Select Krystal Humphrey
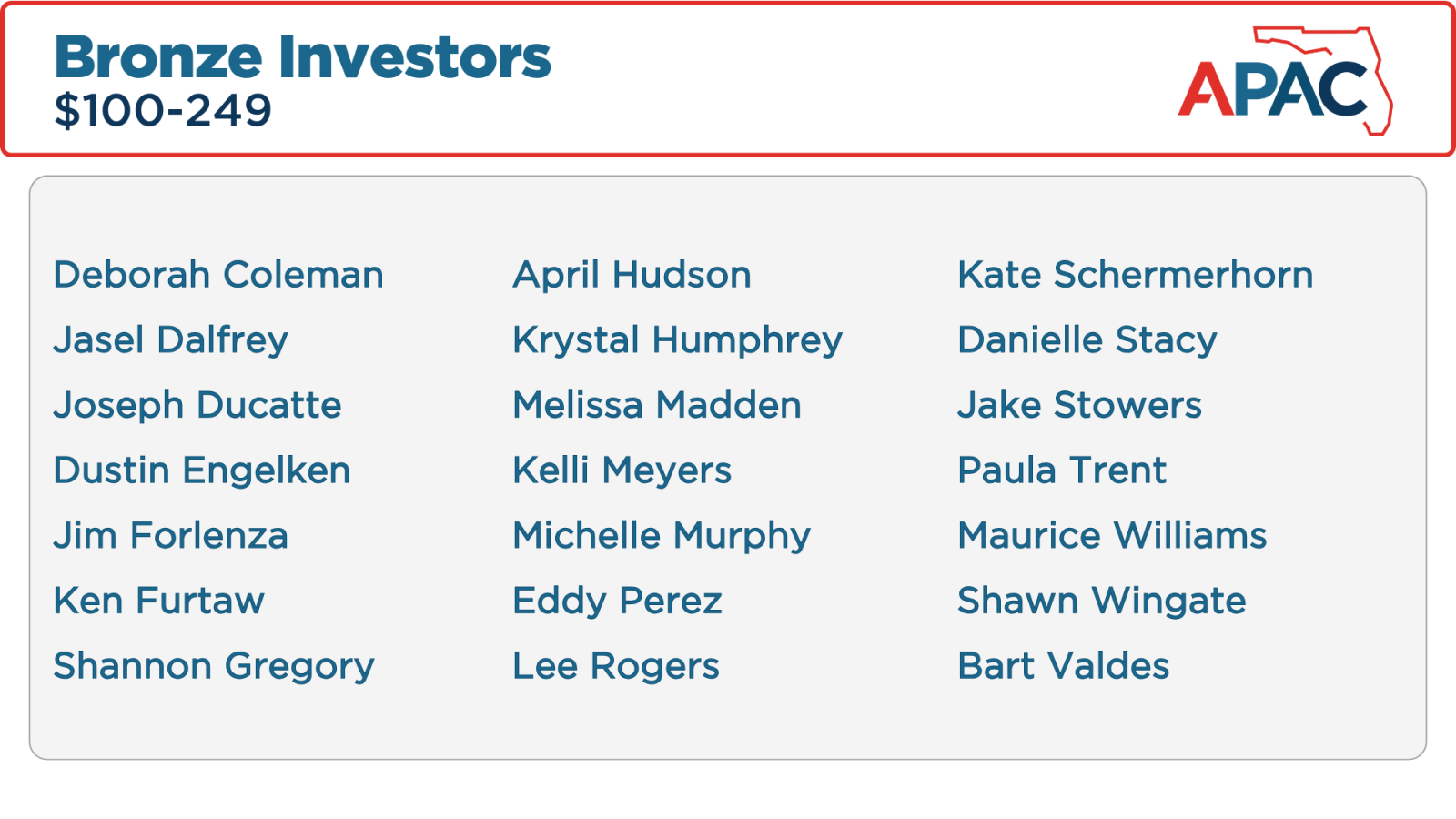The width and height of the screenshot is (1456, 819). (x=678, y=341)
